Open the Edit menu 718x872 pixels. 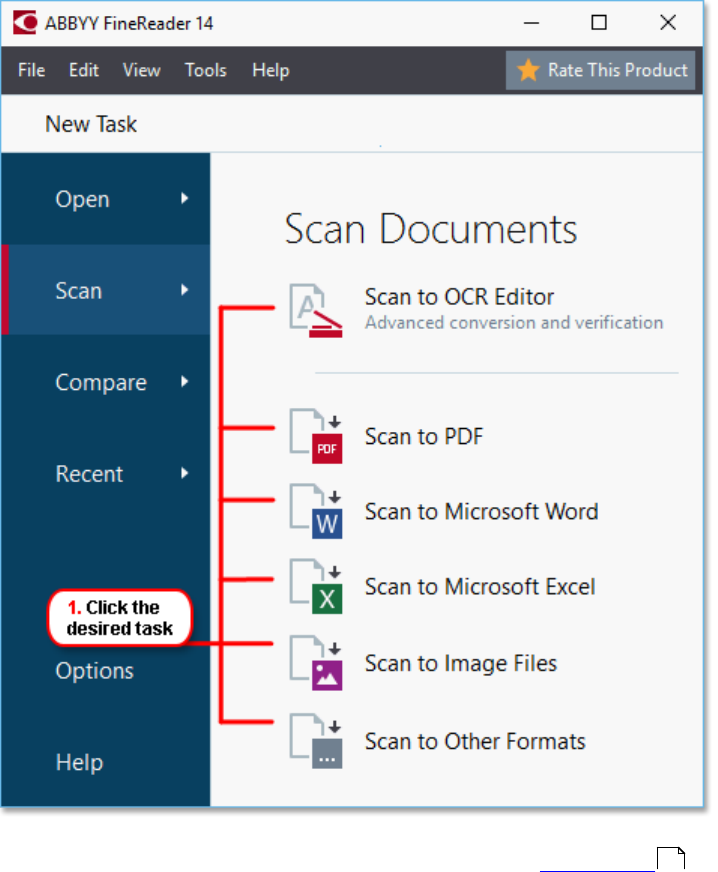click(84, 70)
